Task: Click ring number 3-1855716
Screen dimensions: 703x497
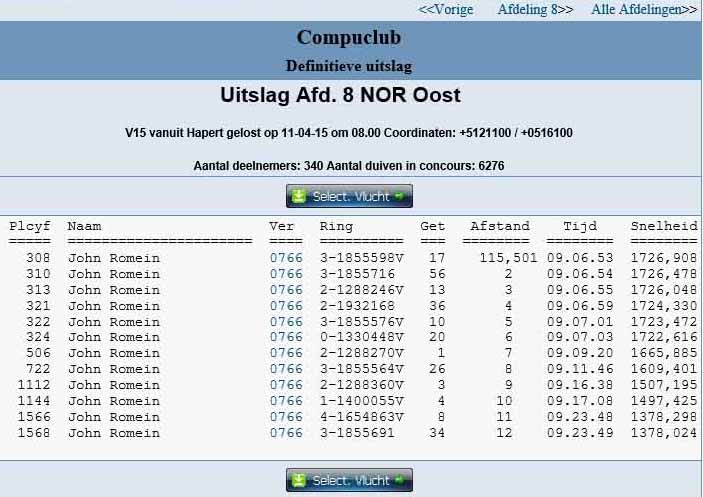Action: coord(357,274)
